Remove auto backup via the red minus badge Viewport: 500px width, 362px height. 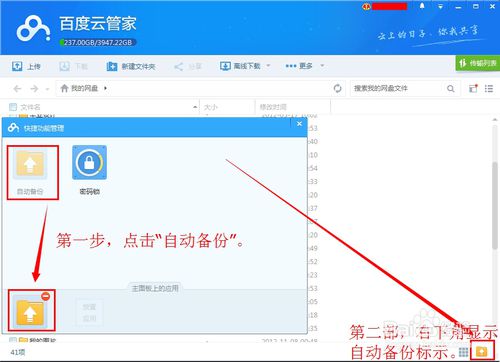(x=46, y=296)
